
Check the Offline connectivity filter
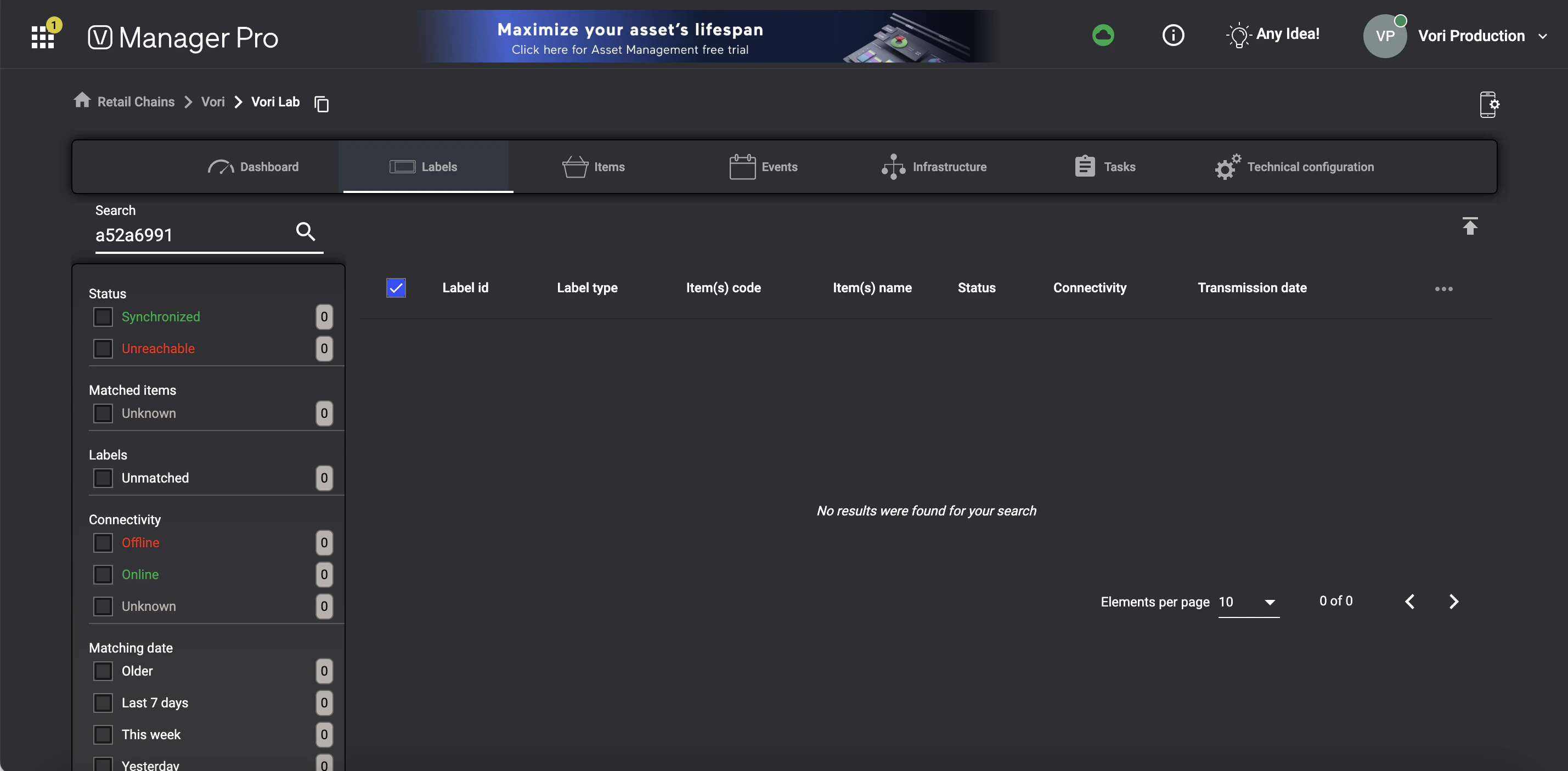click(103, 542)
